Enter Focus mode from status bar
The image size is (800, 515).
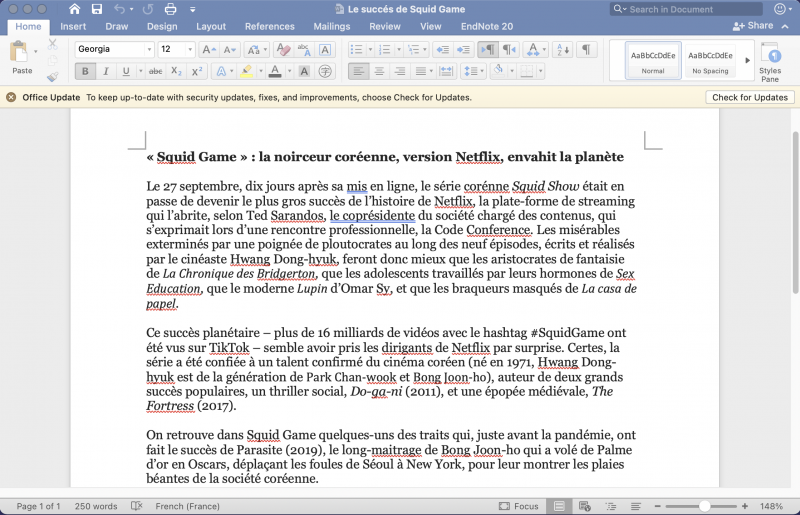click(x=518, y=506)
